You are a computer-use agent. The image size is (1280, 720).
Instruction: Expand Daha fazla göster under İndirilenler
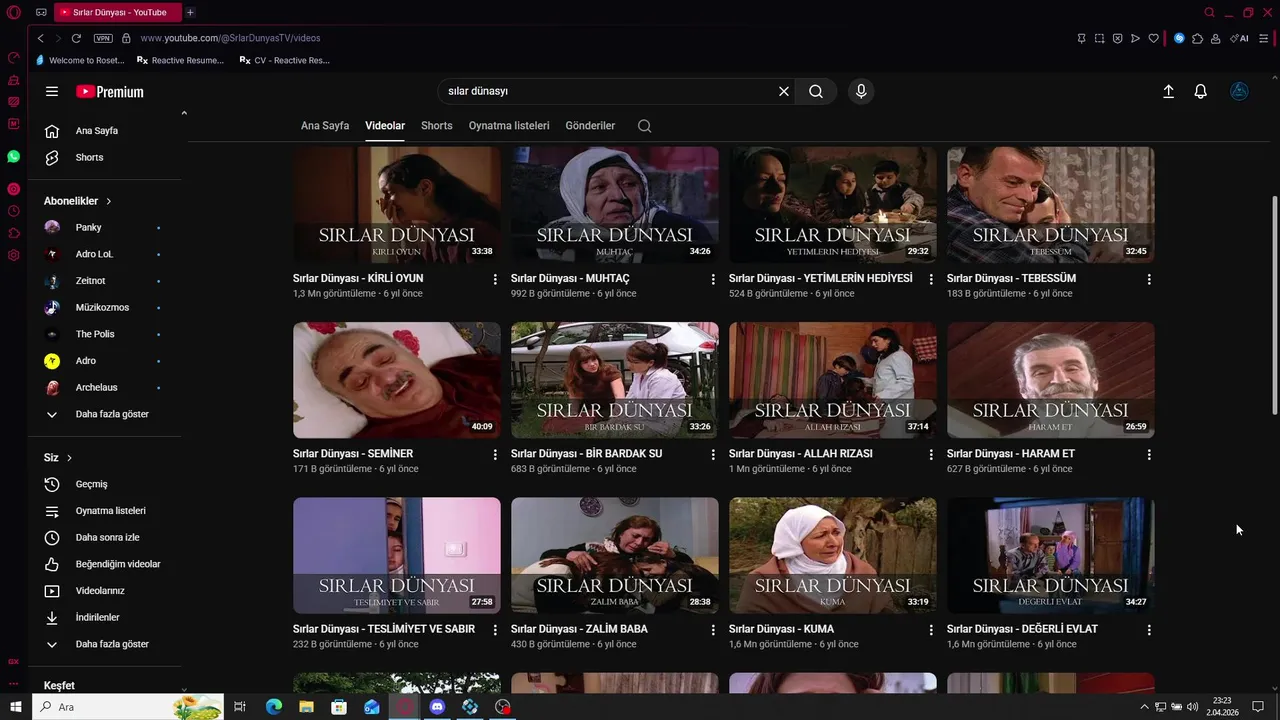(x=105, y=644)
